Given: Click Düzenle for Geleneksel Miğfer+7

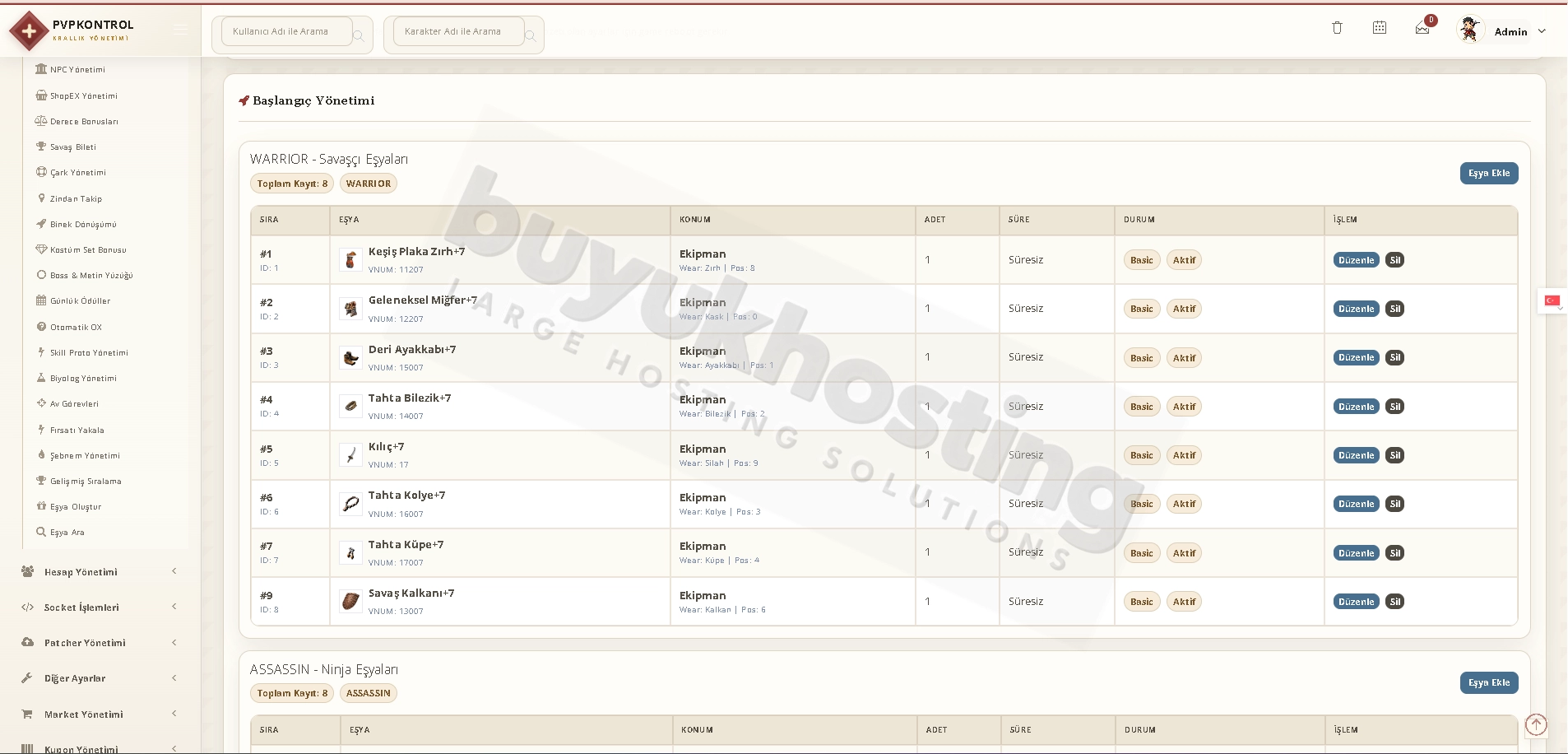Looking at the screenshot, I should click(1357, 309).
